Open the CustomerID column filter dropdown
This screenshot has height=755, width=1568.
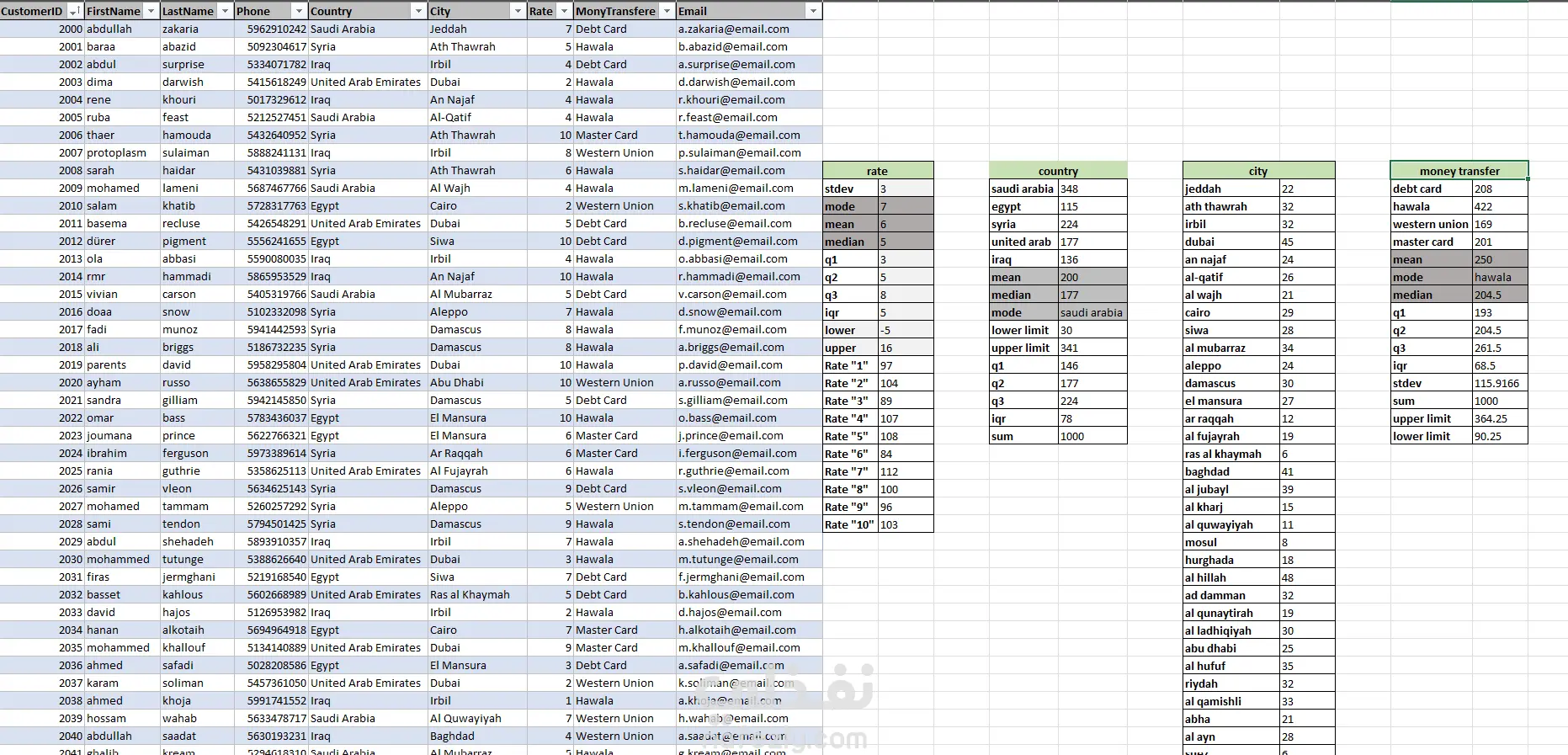74,11
